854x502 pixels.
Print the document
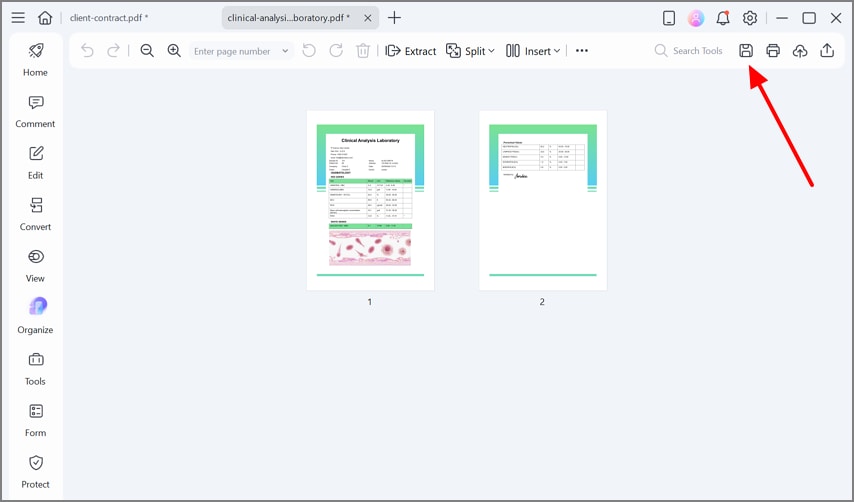(x=773, y=51)
